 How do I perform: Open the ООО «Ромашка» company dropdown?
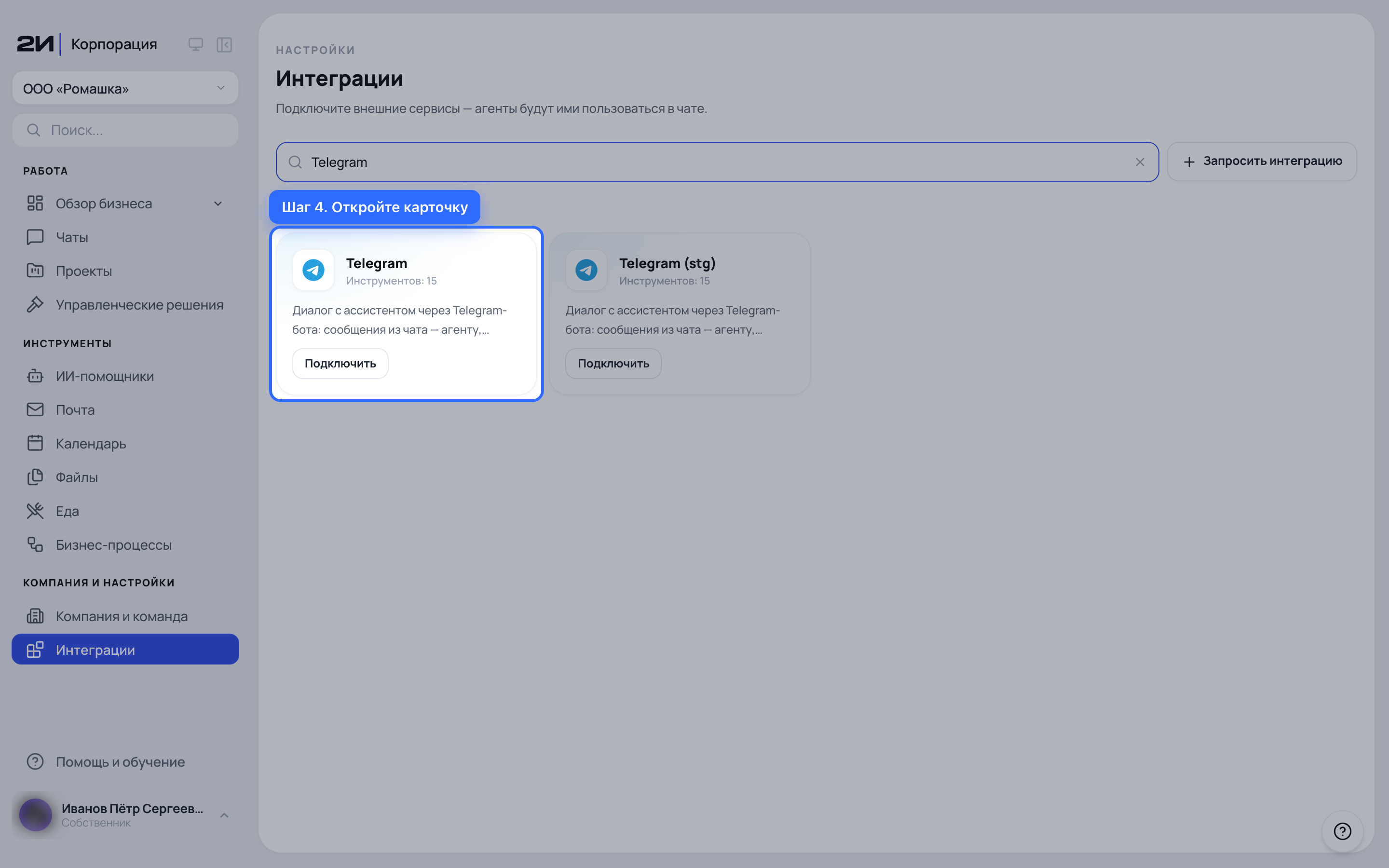pos(125,88)
